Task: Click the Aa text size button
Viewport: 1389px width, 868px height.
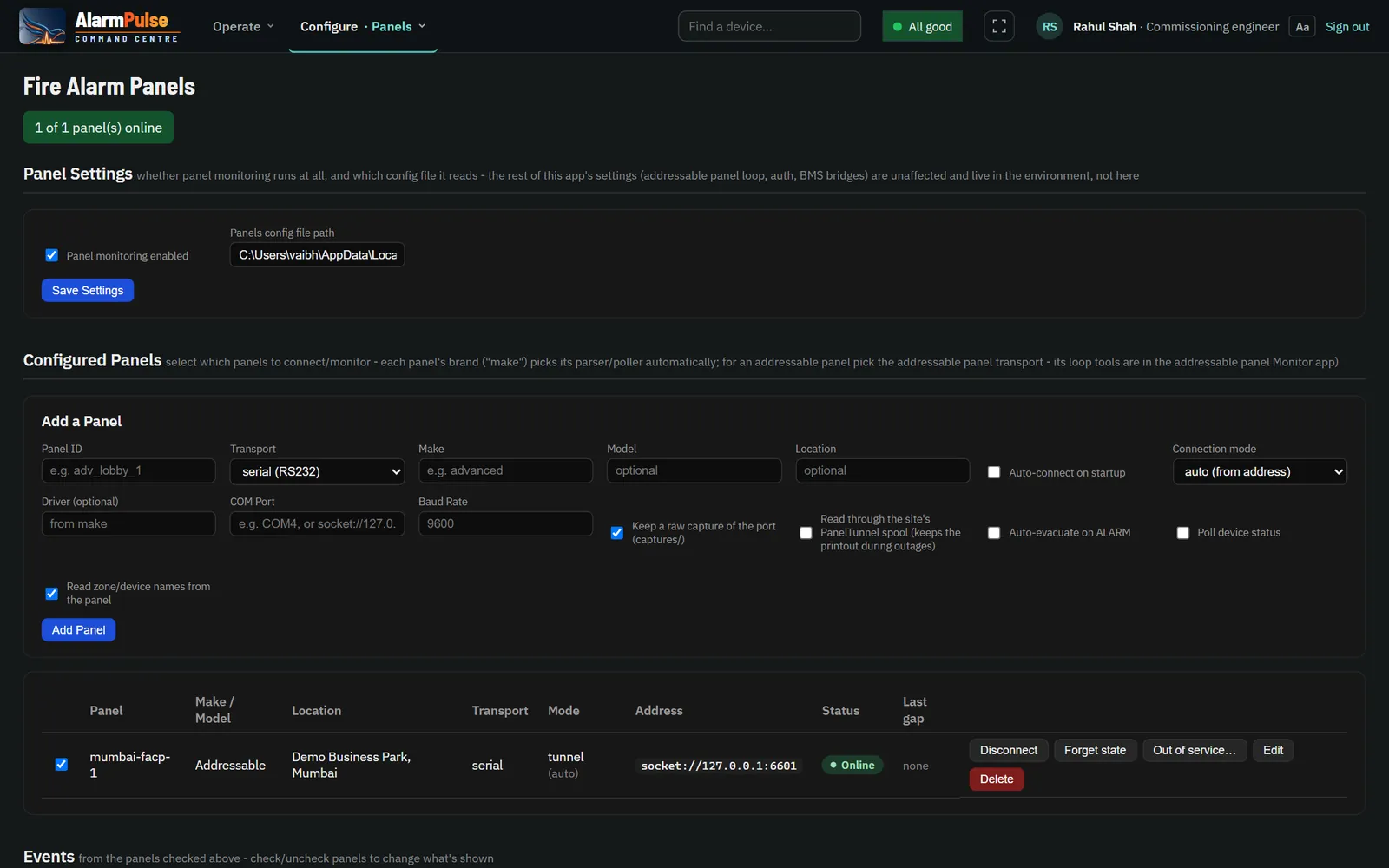Action: coord(1302,26)
